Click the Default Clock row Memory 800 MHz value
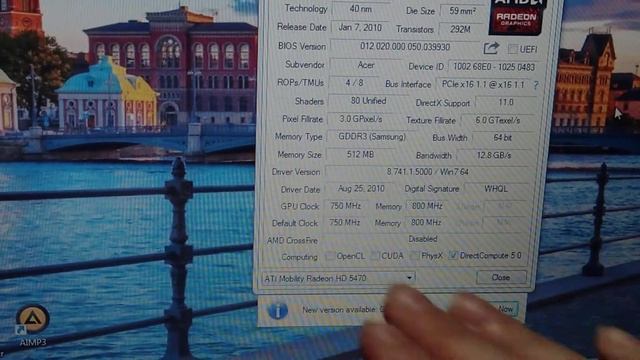The width and height of the screenshot is (640, 360). [x=426, y=222]
